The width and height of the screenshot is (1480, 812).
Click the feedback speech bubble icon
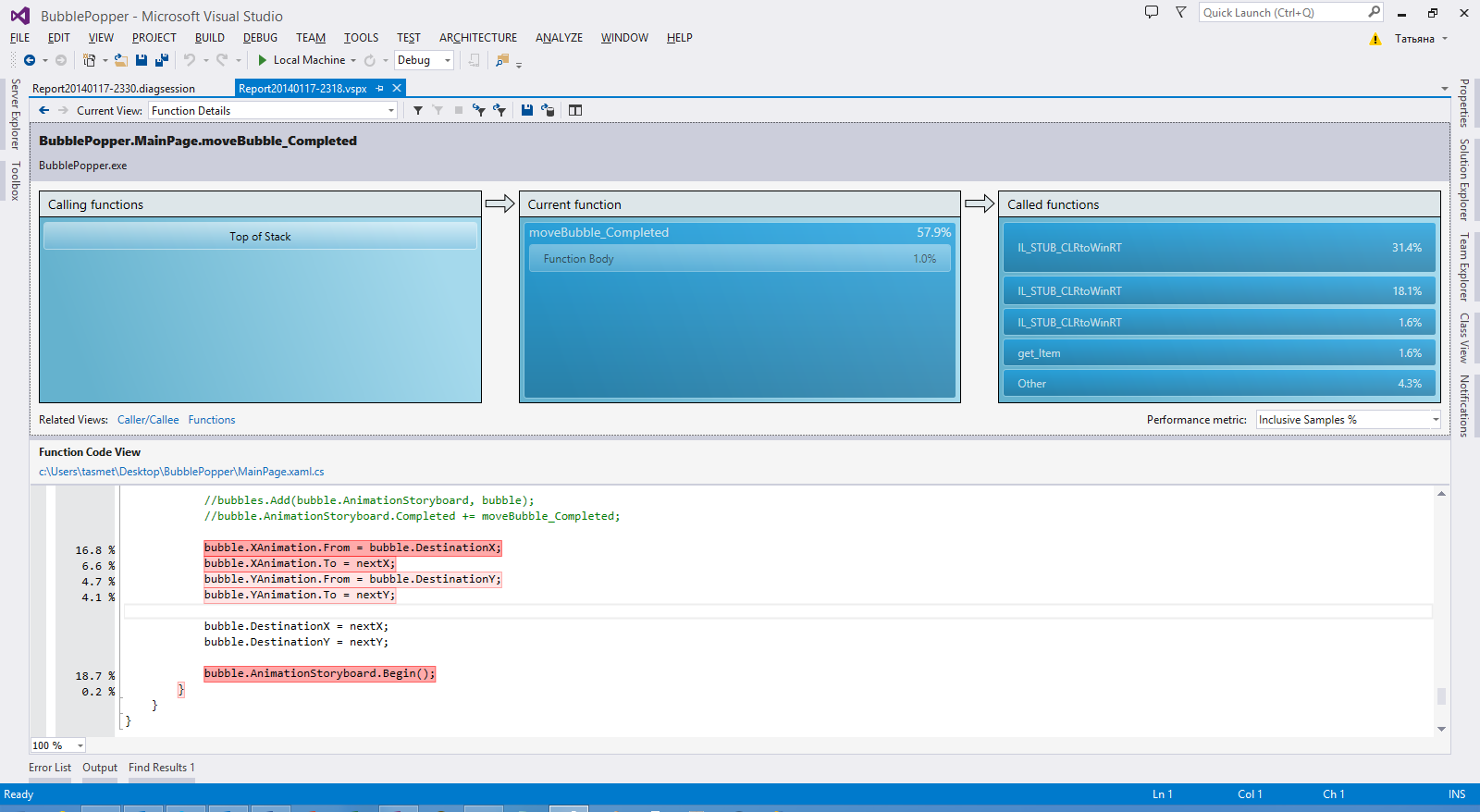coord(1152,12)
